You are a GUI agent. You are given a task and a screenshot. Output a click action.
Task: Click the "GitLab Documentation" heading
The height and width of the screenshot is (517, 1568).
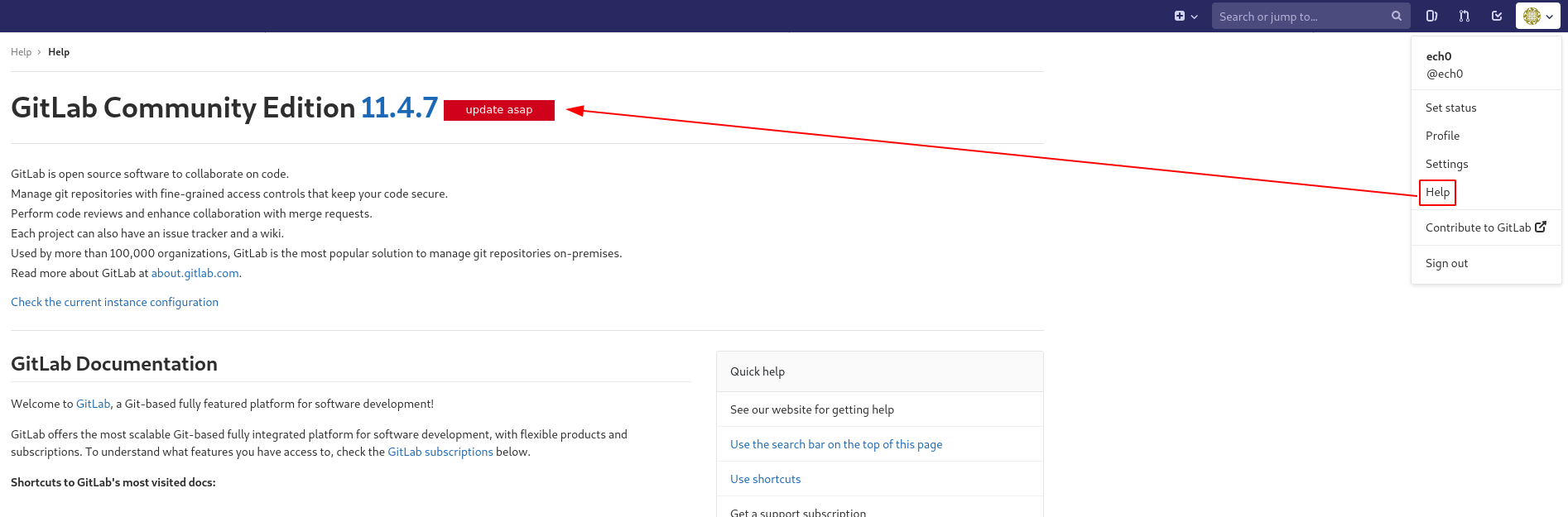tap(114, 364)
